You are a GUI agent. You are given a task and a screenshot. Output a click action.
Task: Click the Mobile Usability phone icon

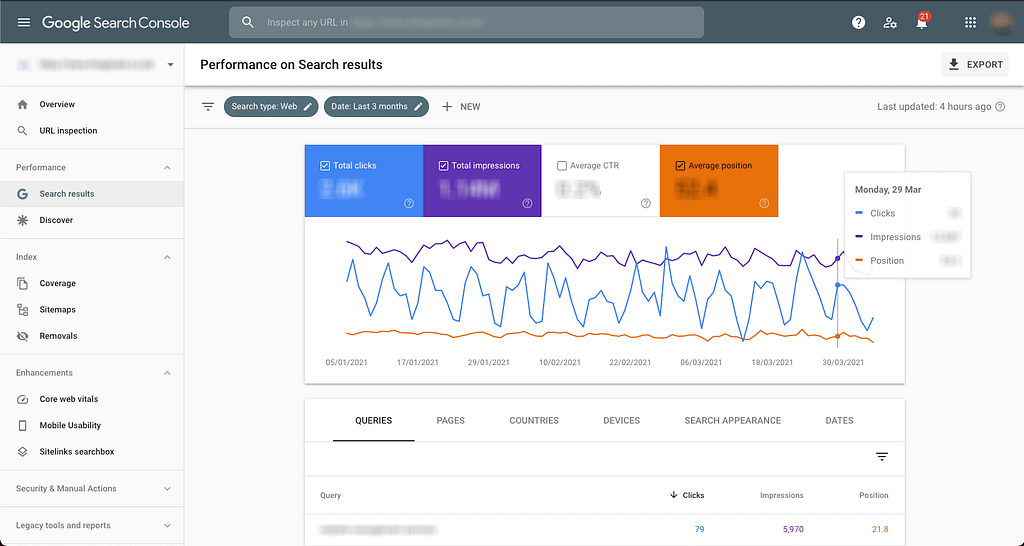tap(22, 425)
